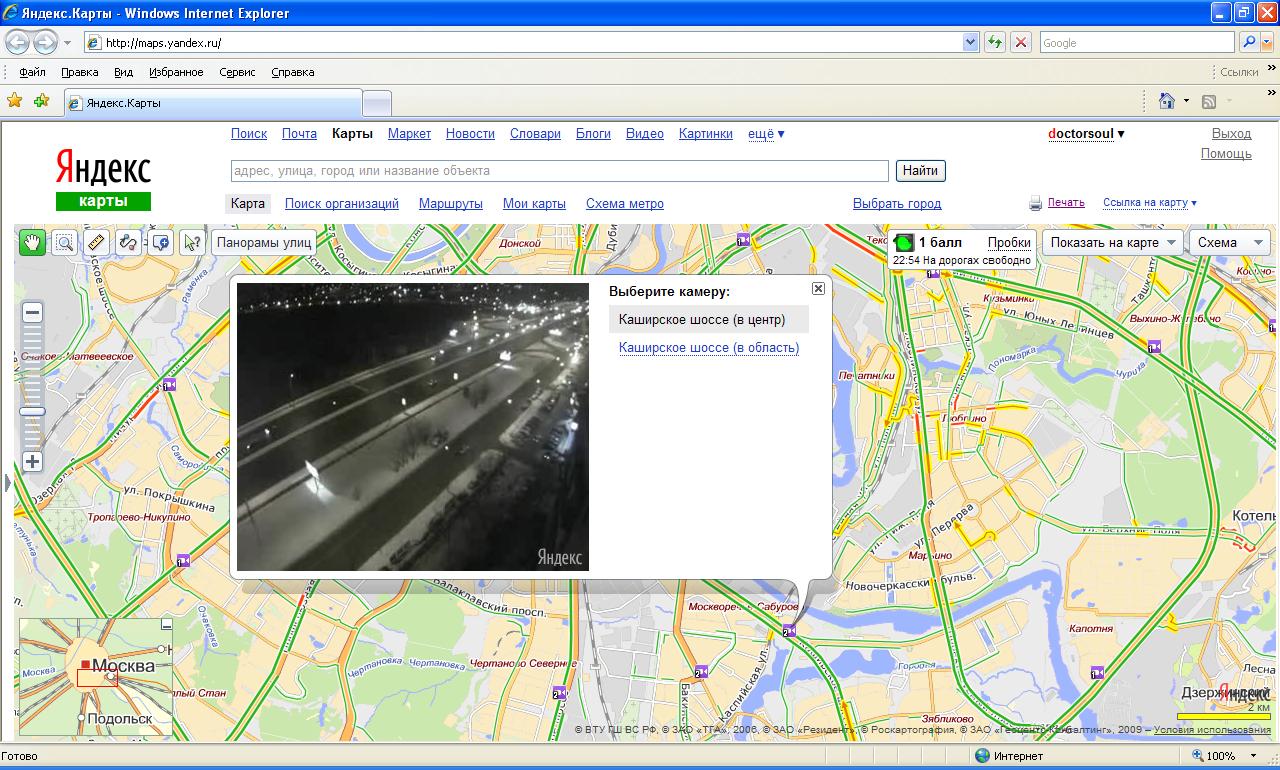The height and width of the screenshot is (770, 1280).
Task: Click the green traffic light icon
Action: tap(904, 242)
